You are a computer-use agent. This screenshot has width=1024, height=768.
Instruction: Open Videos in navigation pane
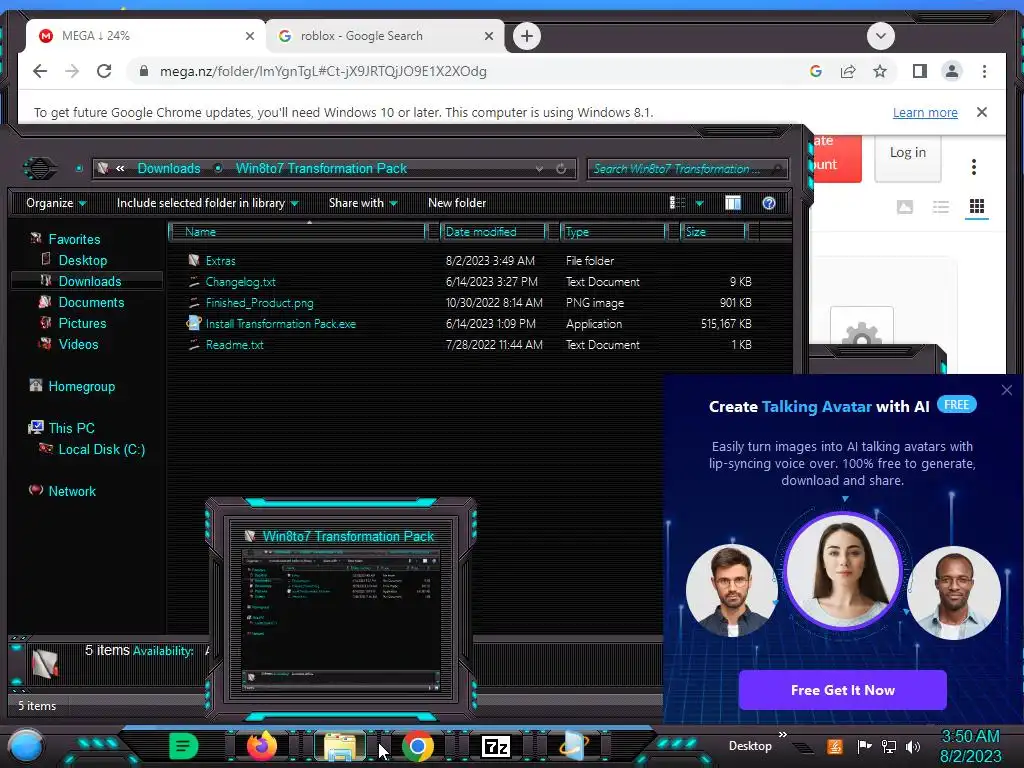78,344
